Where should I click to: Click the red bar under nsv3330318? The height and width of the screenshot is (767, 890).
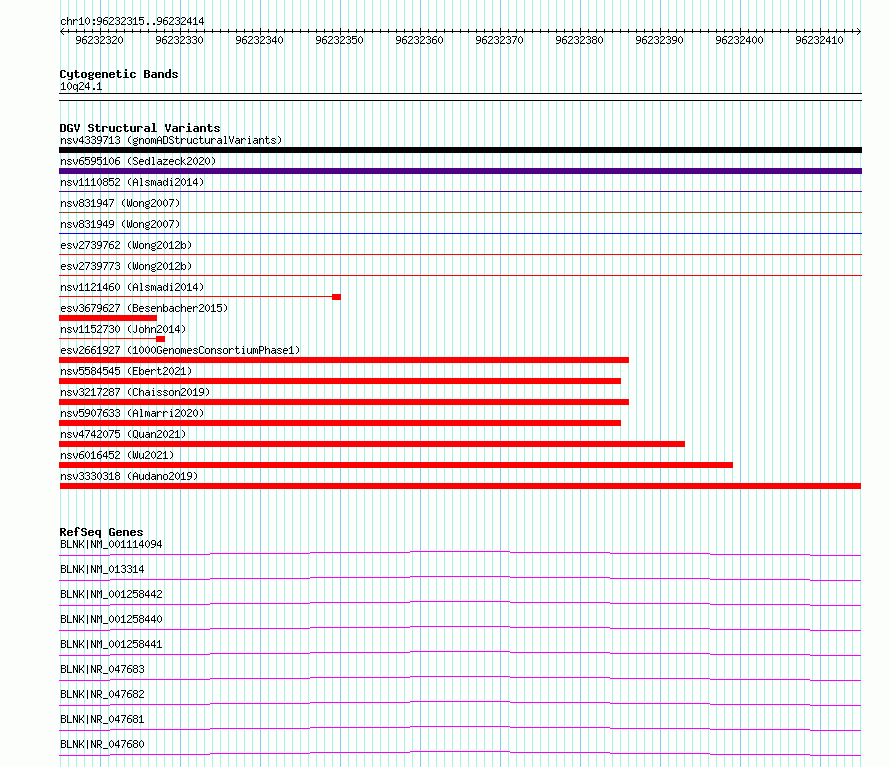pos(460,486)
